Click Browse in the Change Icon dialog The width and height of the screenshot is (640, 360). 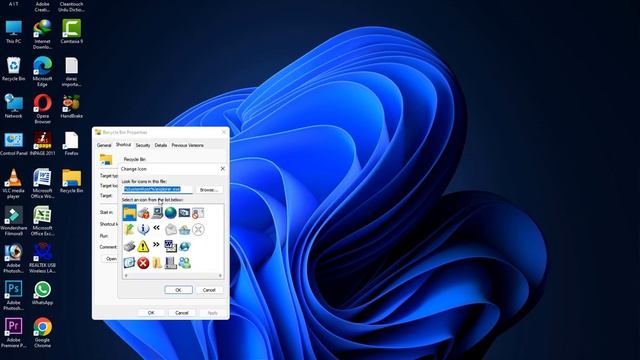coord(209,190)
